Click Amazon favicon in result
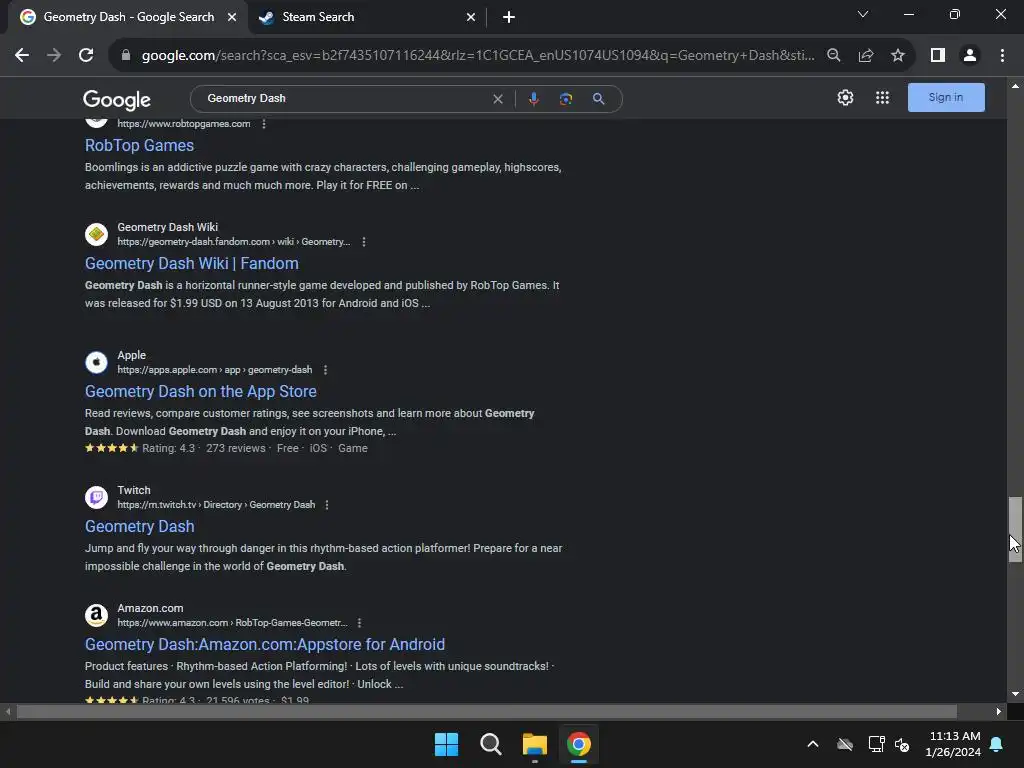 click(x=97, y=615)
